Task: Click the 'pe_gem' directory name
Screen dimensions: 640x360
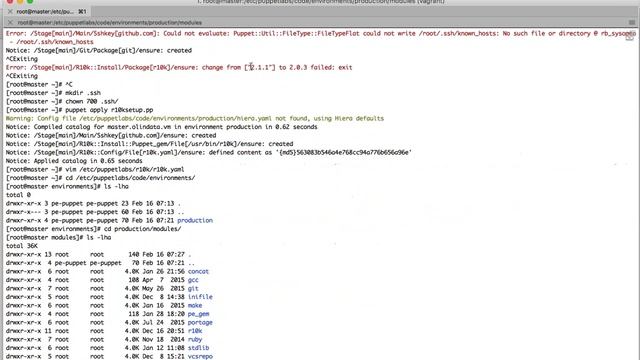Action: tap(198, 314)
